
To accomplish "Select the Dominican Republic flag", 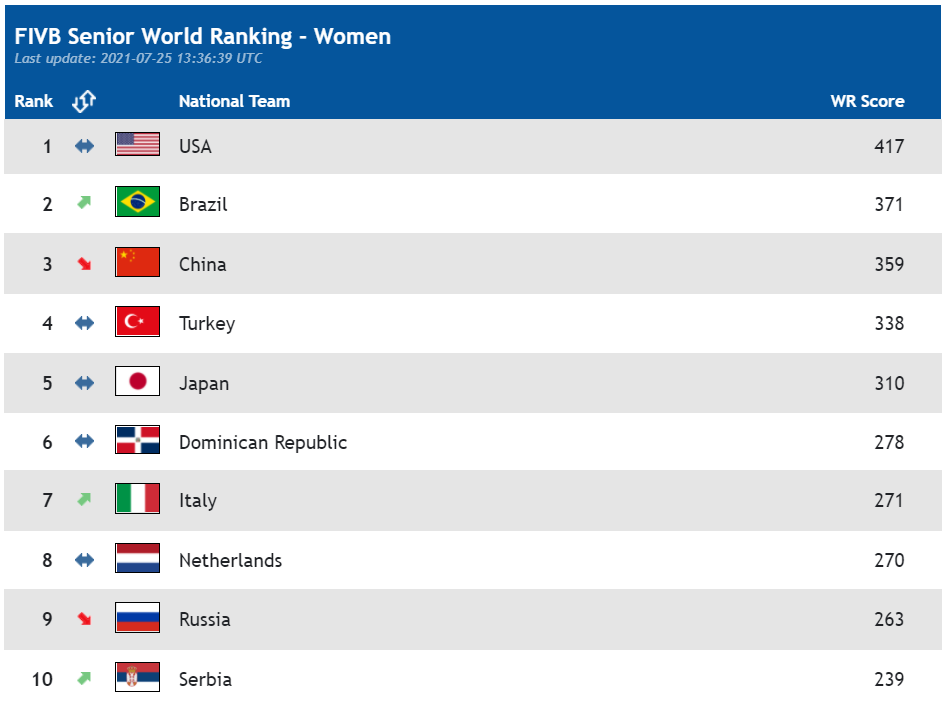I will pos(137,440).
